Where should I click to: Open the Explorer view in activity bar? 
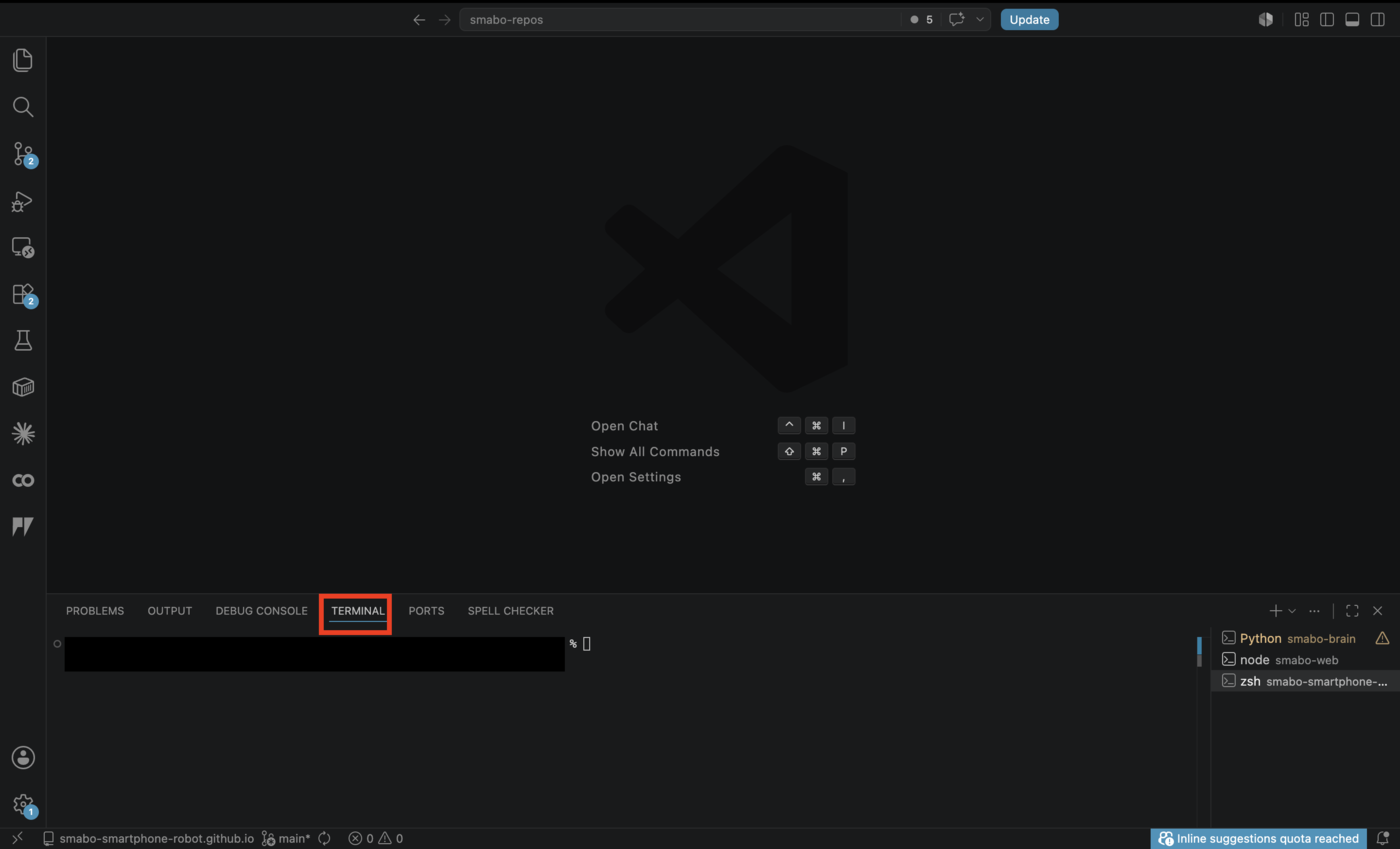click(22, 60)
